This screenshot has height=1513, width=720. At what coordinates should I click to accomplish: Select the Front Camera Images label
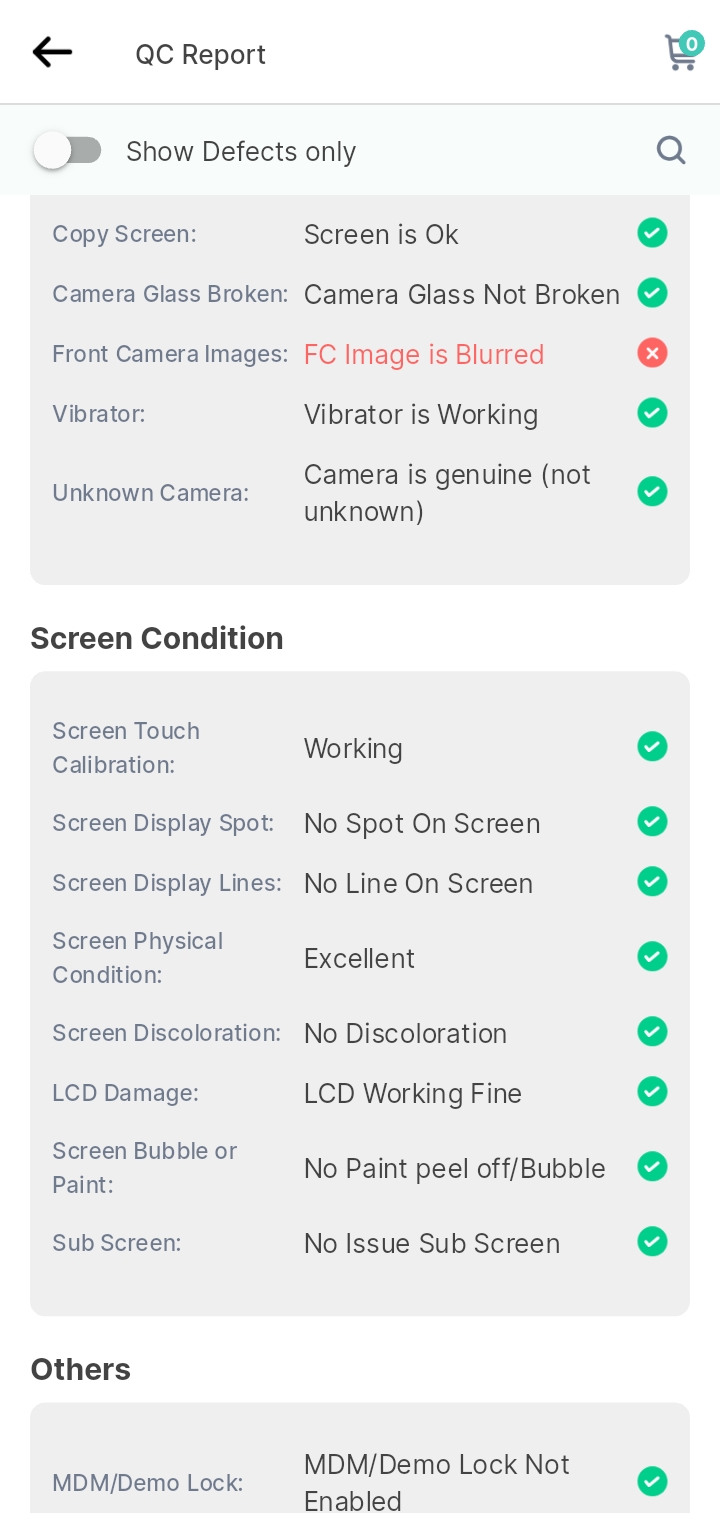[170, 354]
